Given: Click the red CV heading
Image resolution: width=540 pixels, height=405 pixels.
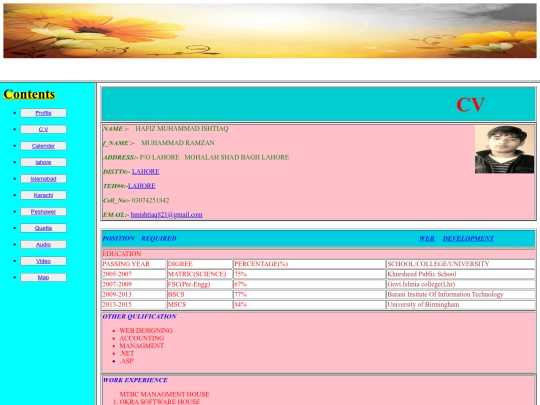Looking at the screenshot, I should (x=470, y=105).
